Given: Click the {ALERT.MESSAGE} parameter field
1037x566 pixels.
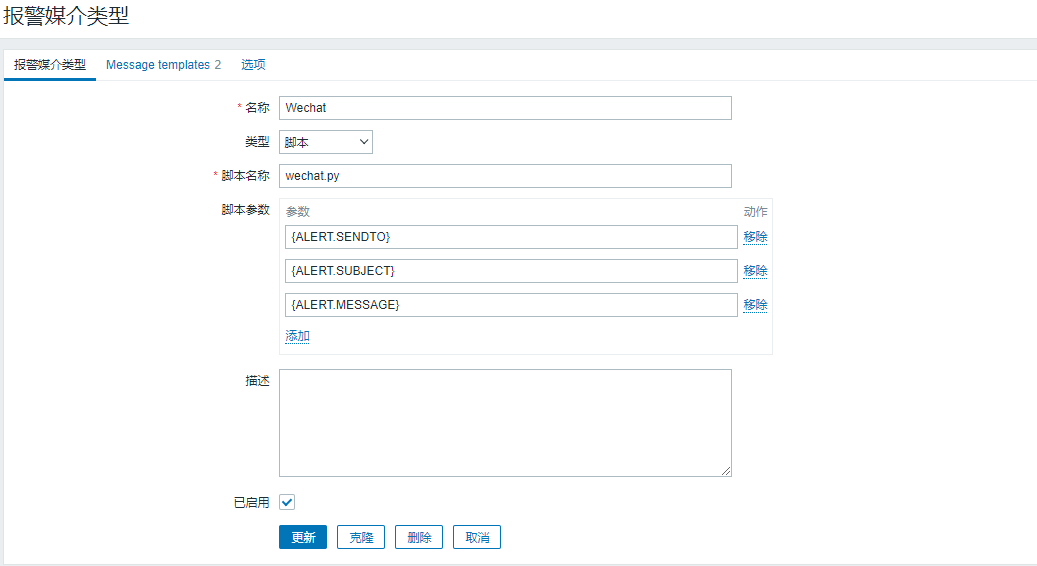Looking at the screenshot, I should [x=510, y=305].
